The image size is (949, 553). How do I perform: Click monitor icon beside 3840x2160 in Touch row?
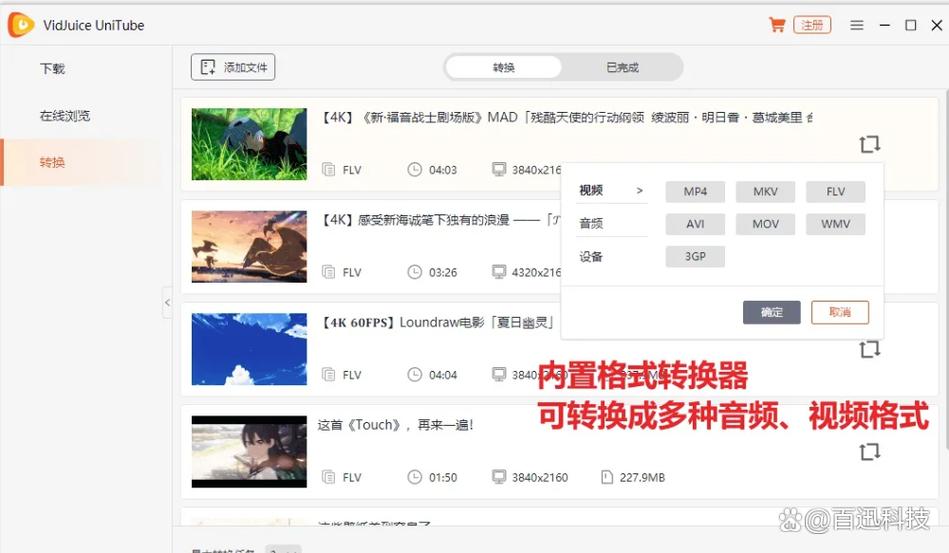(499, 477)
